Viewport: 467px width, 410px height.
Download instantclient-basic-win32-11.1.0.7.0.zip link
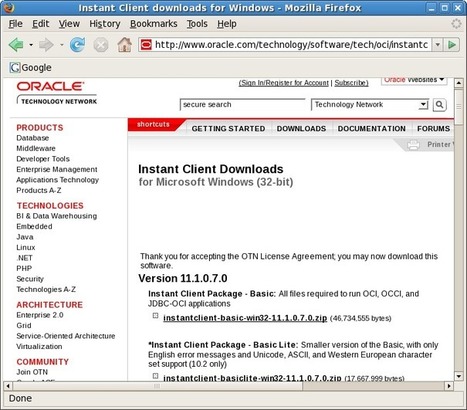click(x=245, y=318)
